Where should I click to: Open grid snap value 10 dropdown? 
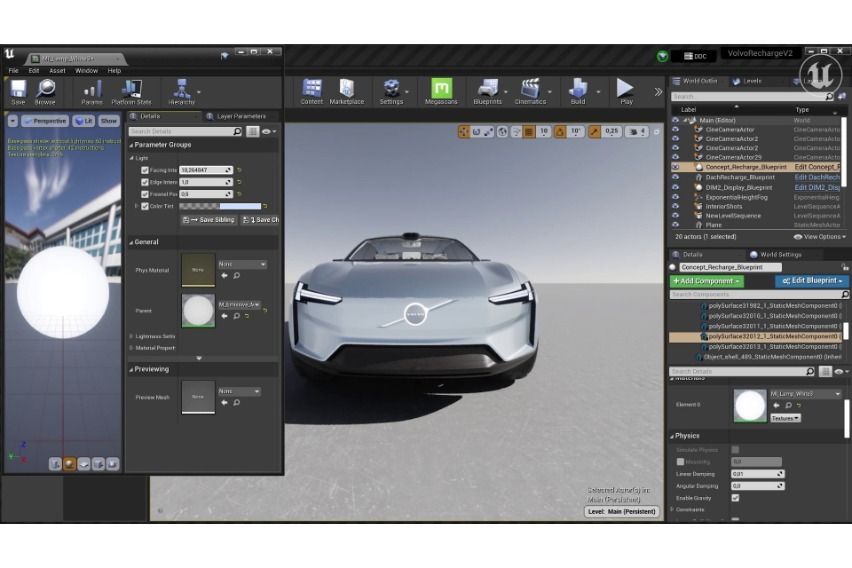(x=543, y=132)
